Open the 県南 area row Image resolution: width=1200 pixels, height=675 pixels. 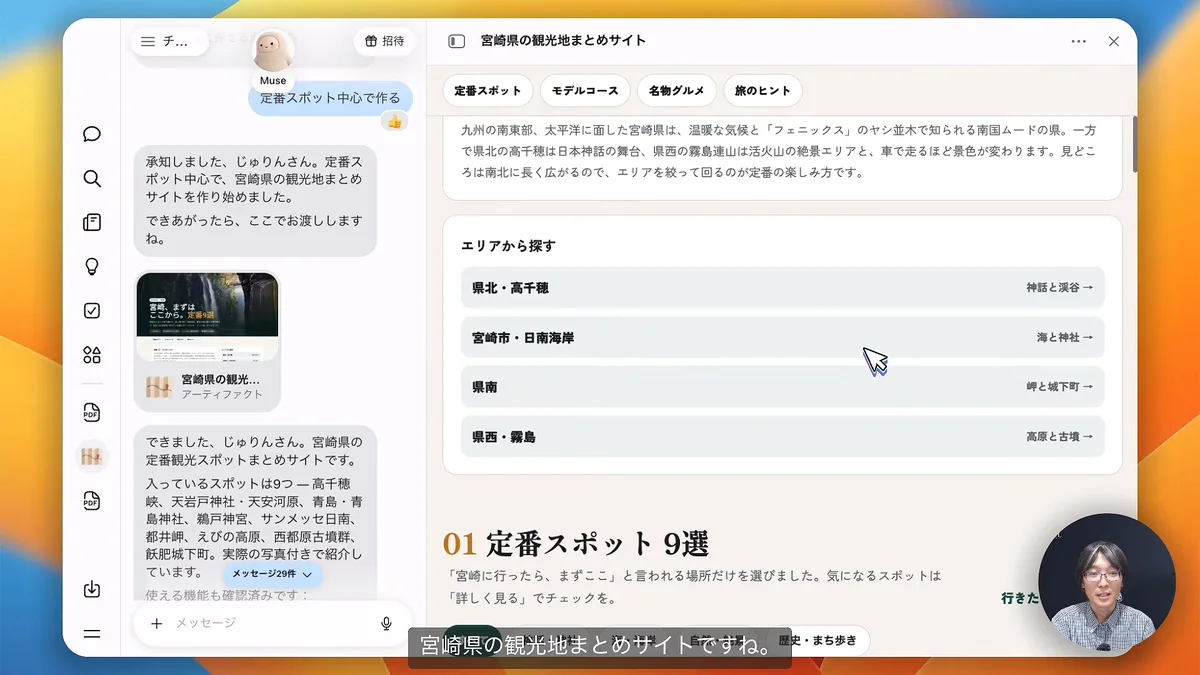point(782,387)
